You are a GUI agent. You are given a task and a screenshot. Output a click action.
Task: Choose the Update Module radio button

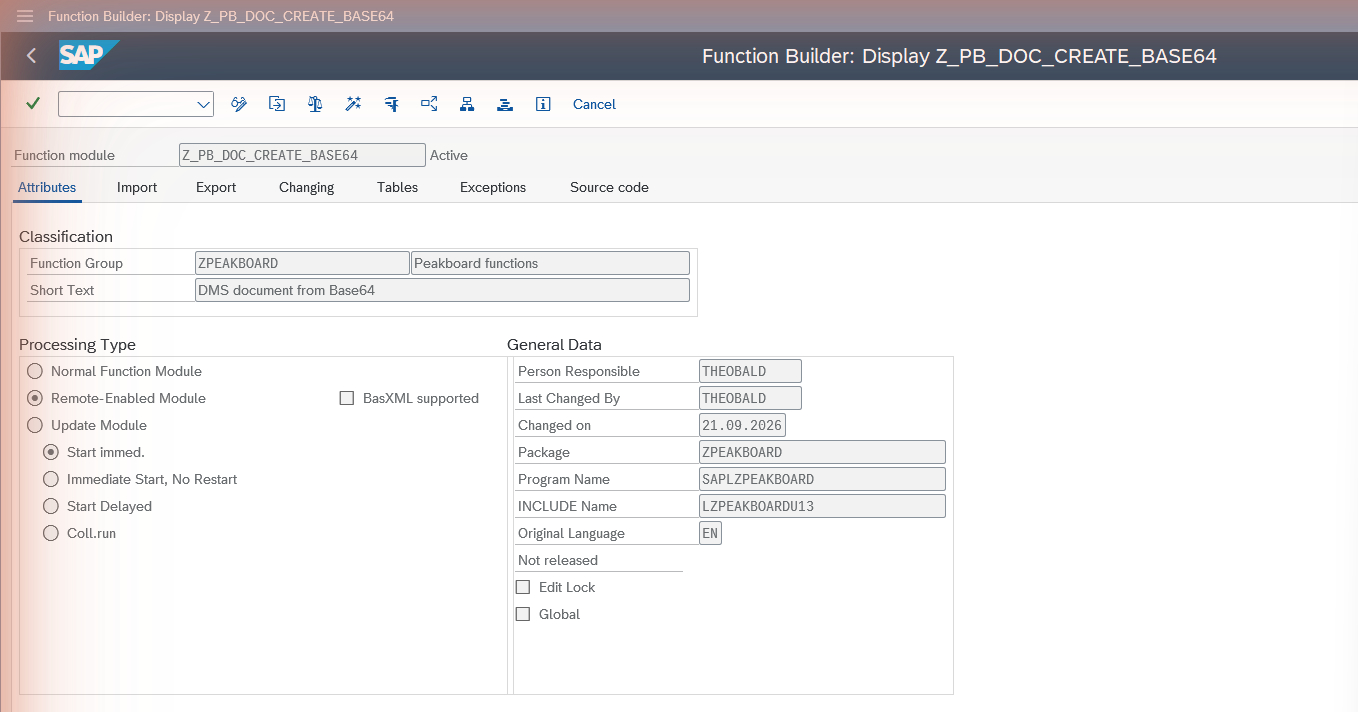36,425
